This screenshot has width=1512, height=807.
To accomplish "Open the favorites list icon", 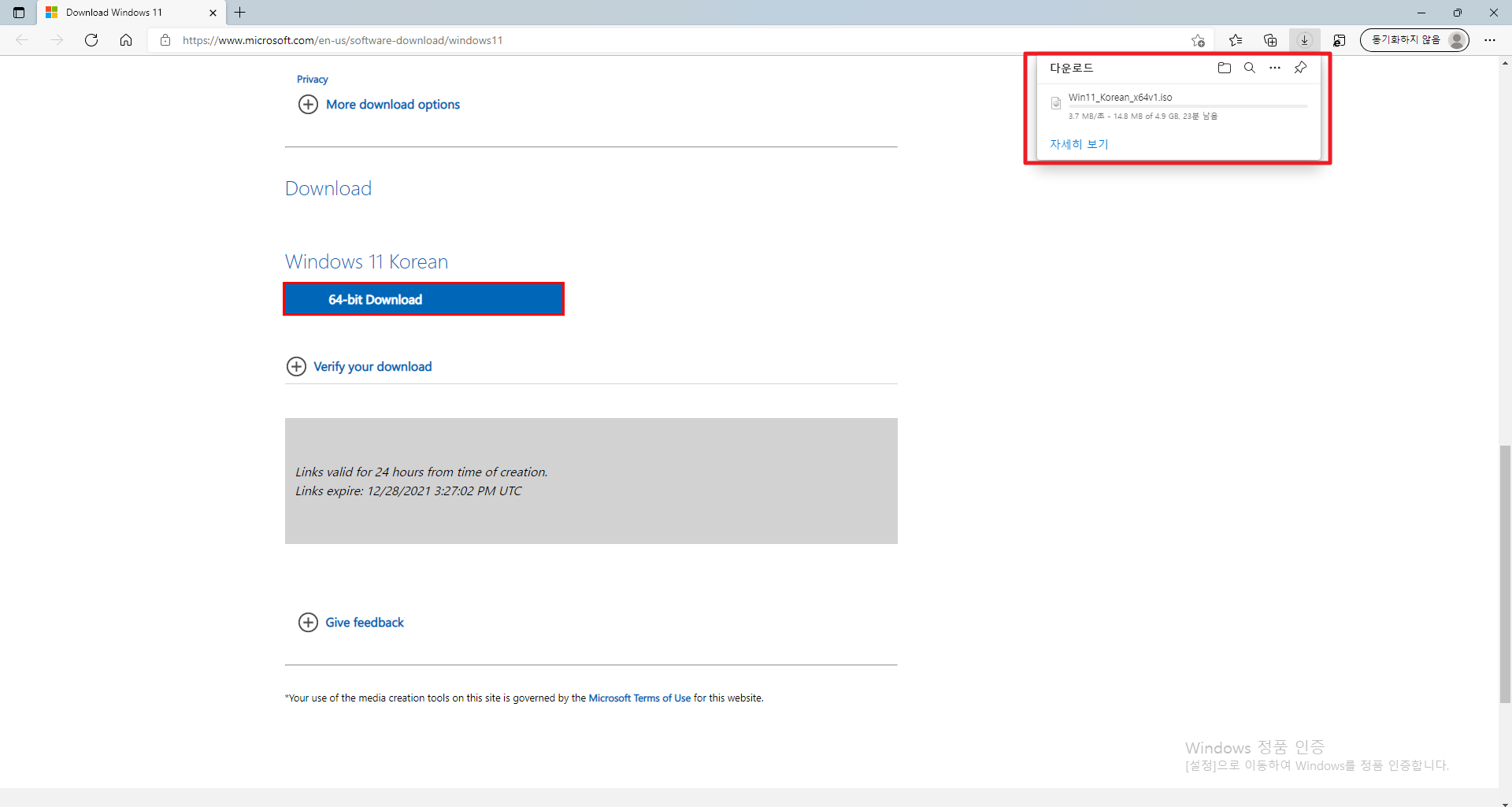I will (x=1236, y=40).
